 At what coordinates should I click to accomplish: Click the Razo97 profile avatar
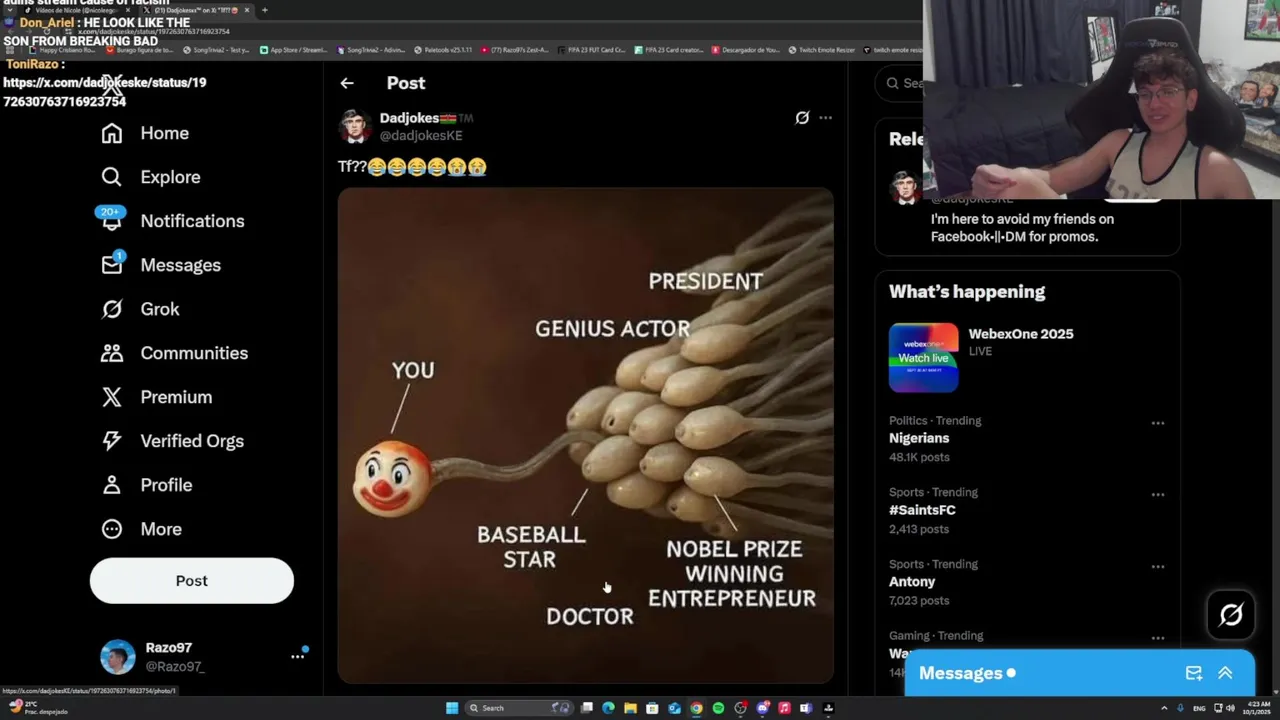118,657
